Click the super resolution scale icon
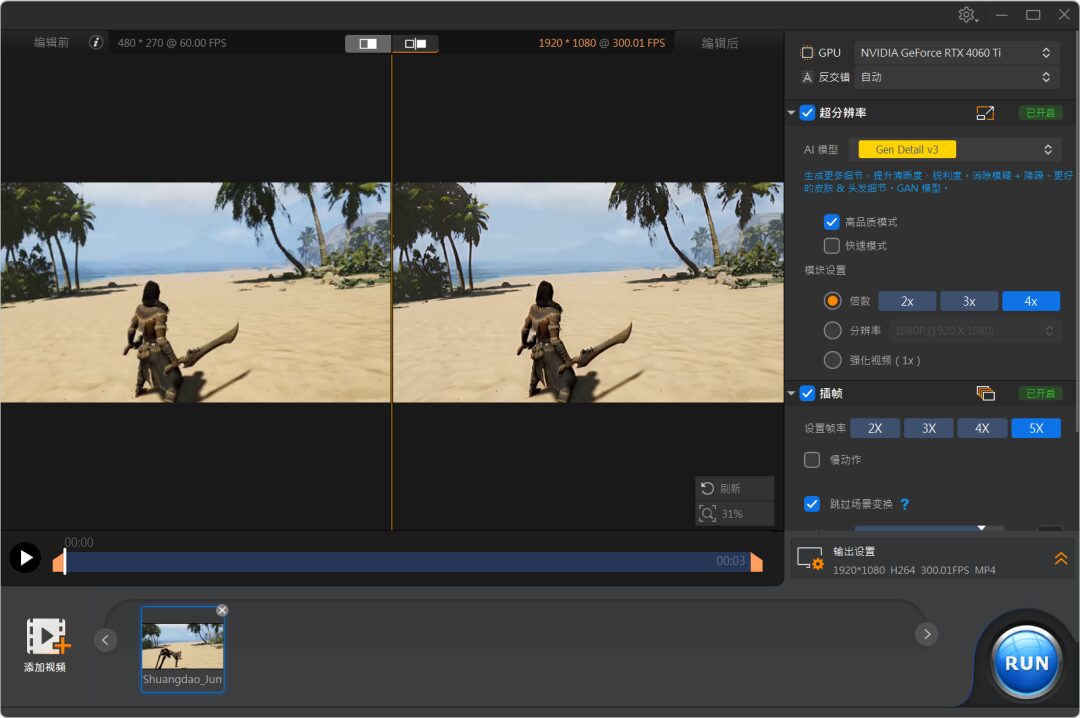This screenshot has height=718, width=1080. pyautogui.click(x=985, y=113)
